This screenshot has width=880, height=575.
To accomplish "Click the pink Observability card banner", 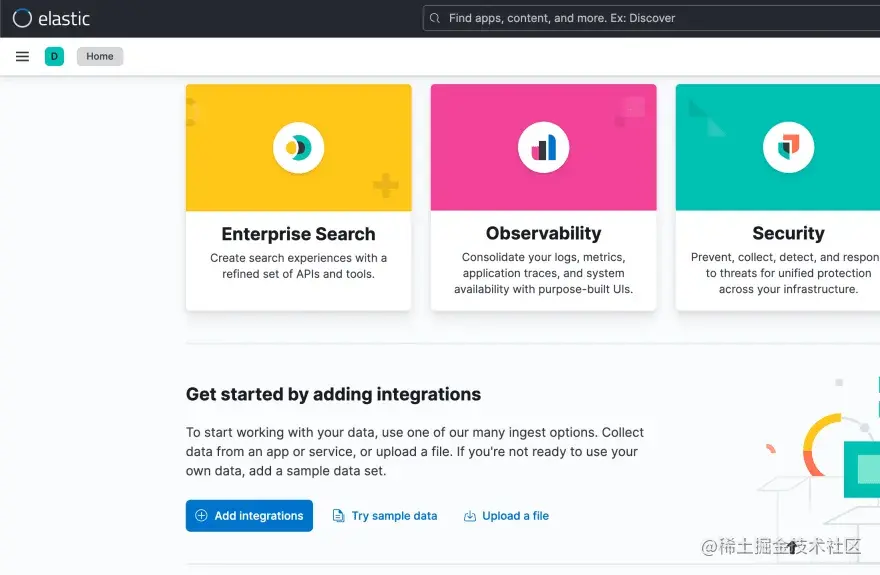I will (543, 148).
